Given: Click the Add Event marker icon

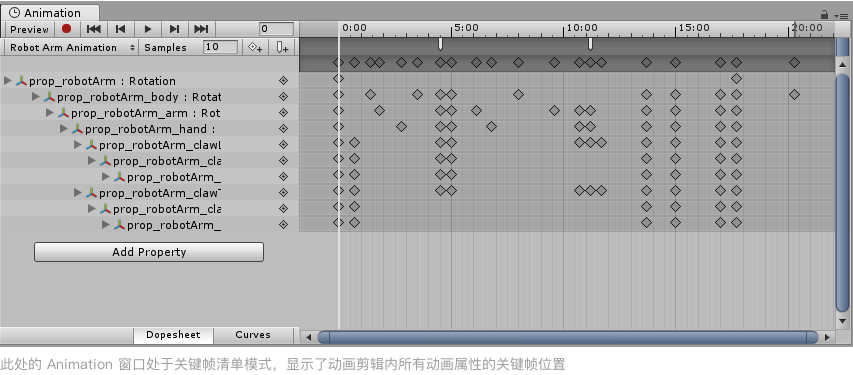Looking at the screenshot, I should pos(282,47).
